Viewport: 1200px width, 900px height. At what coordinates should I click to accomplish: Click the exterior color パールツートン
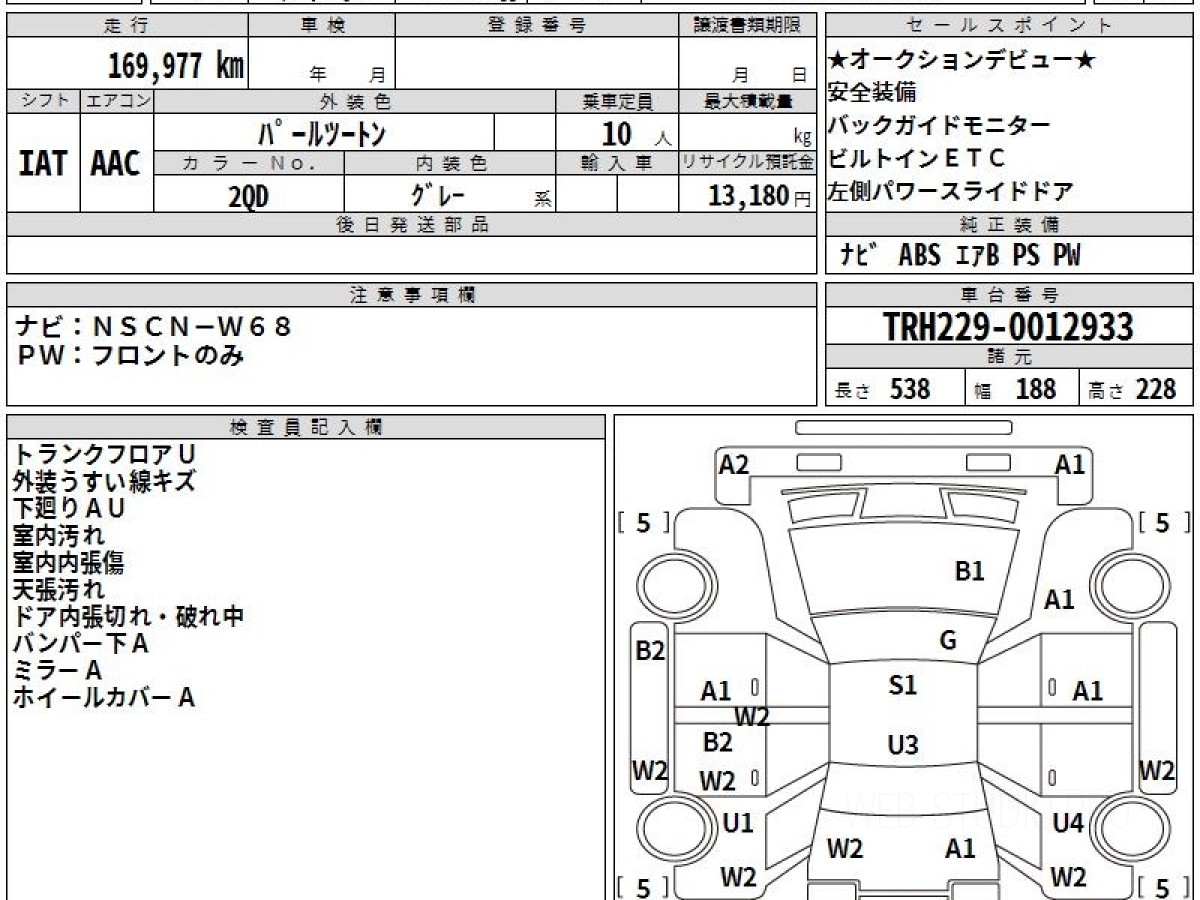pos(322,132)
